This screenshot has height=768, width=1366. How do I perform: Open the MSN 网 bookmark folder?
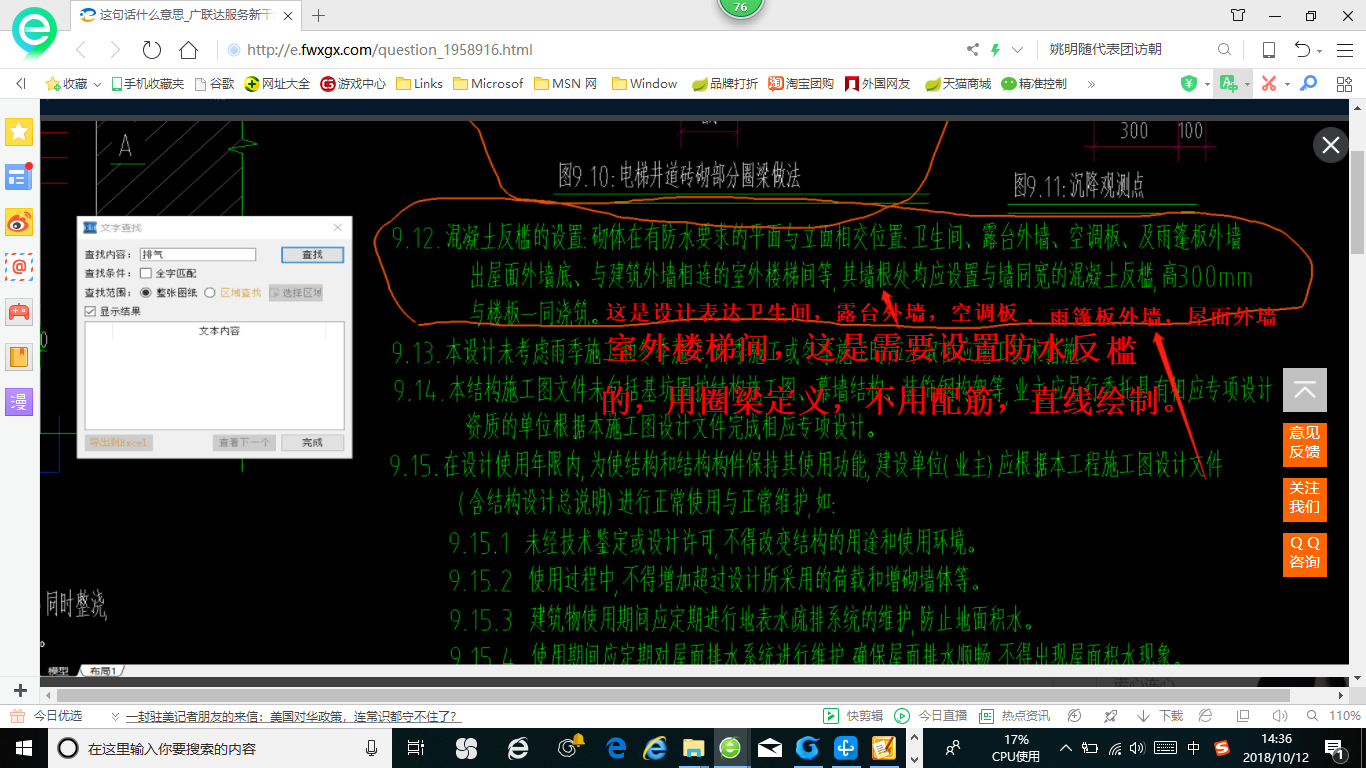coord(566,84)
